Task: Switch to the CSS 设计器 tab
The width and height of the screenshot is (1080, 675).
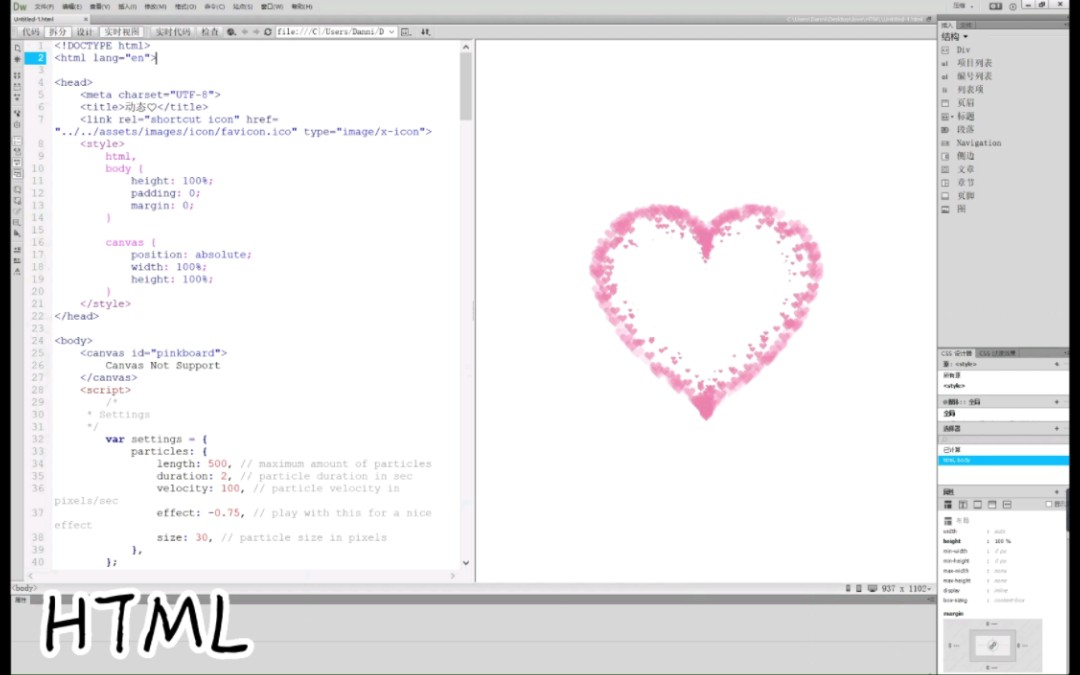Action: pyautogui.click(x=957, y=353)
